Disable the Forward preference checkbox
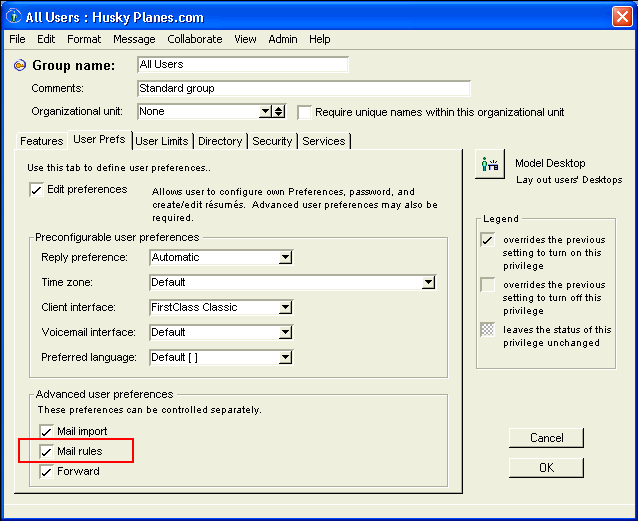This screenshot has width=638, height=521. tap(46, 472)
